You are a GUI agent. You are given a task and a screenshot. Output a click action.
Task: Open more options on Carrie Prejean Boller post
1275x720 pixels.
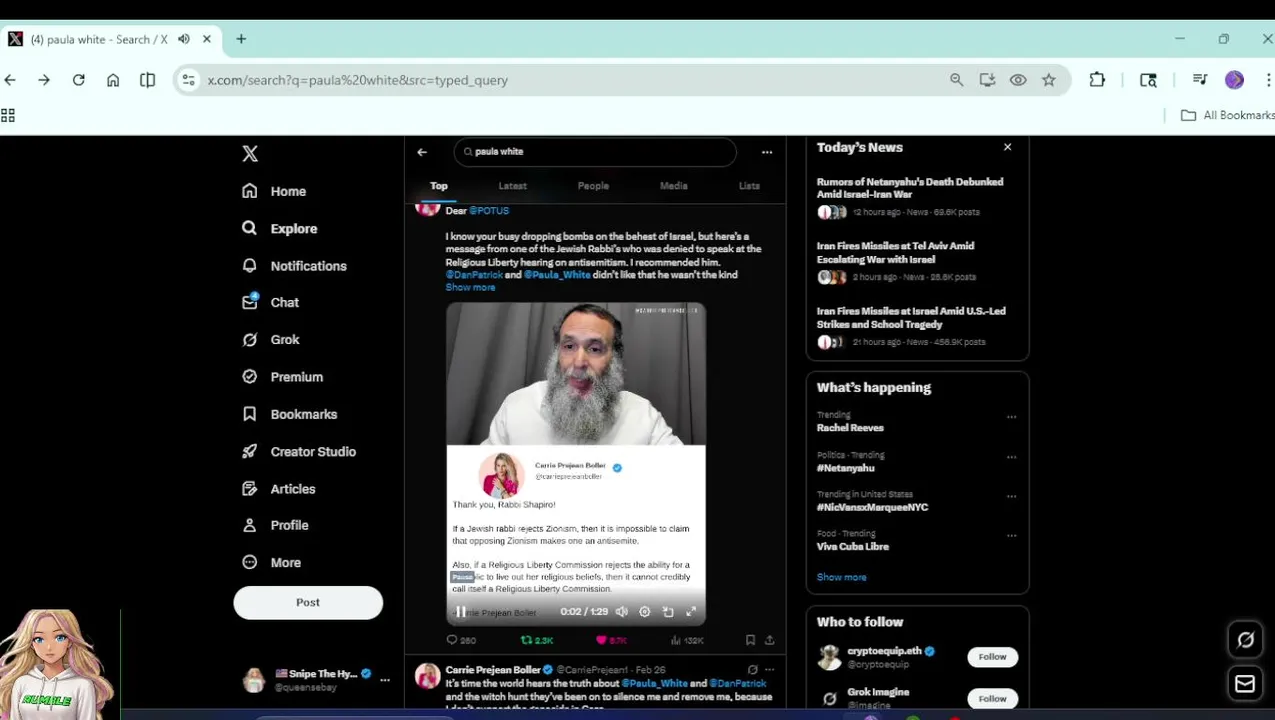pos(770,670)
